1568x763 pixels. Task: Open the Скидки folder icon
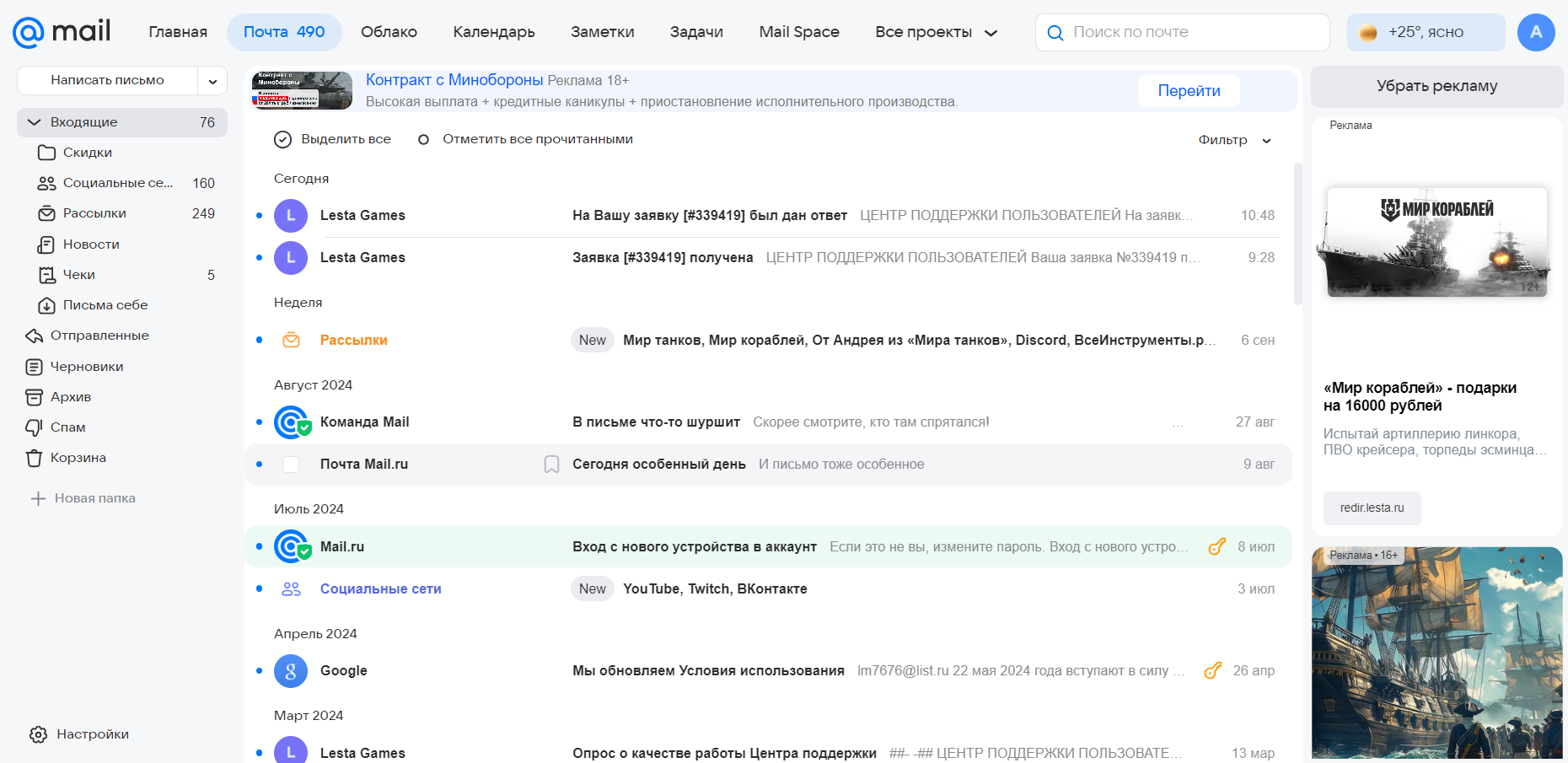46,153
